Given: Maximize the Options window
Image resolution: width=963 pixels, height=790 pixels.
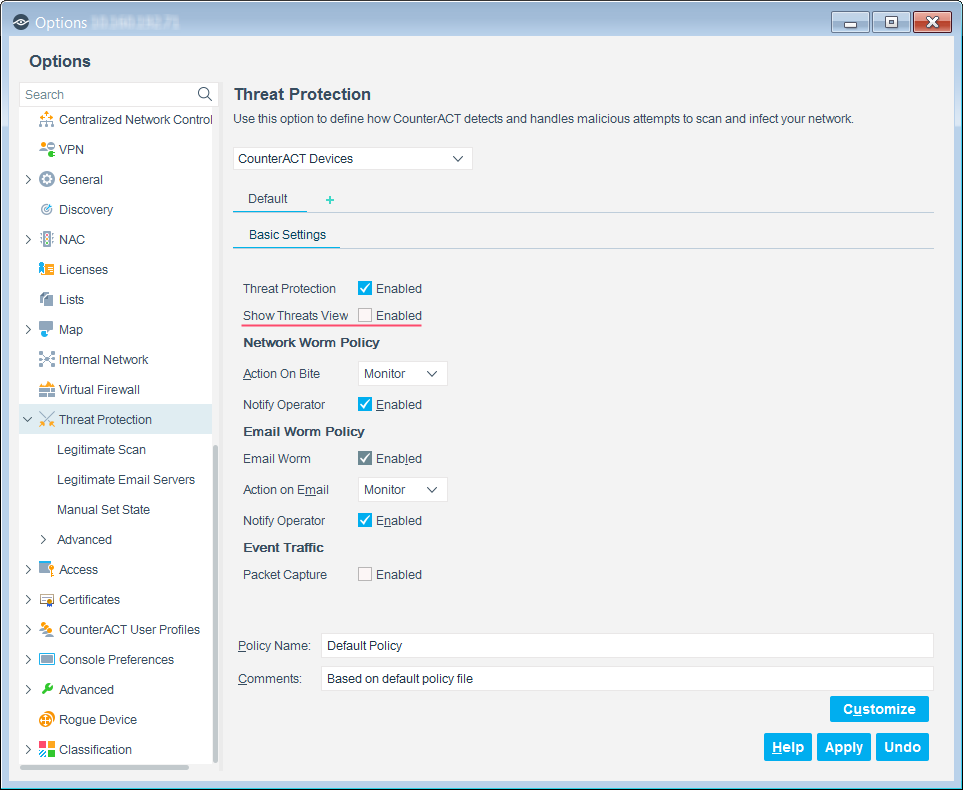Looking at the screenshot, I should click(891, 23).
